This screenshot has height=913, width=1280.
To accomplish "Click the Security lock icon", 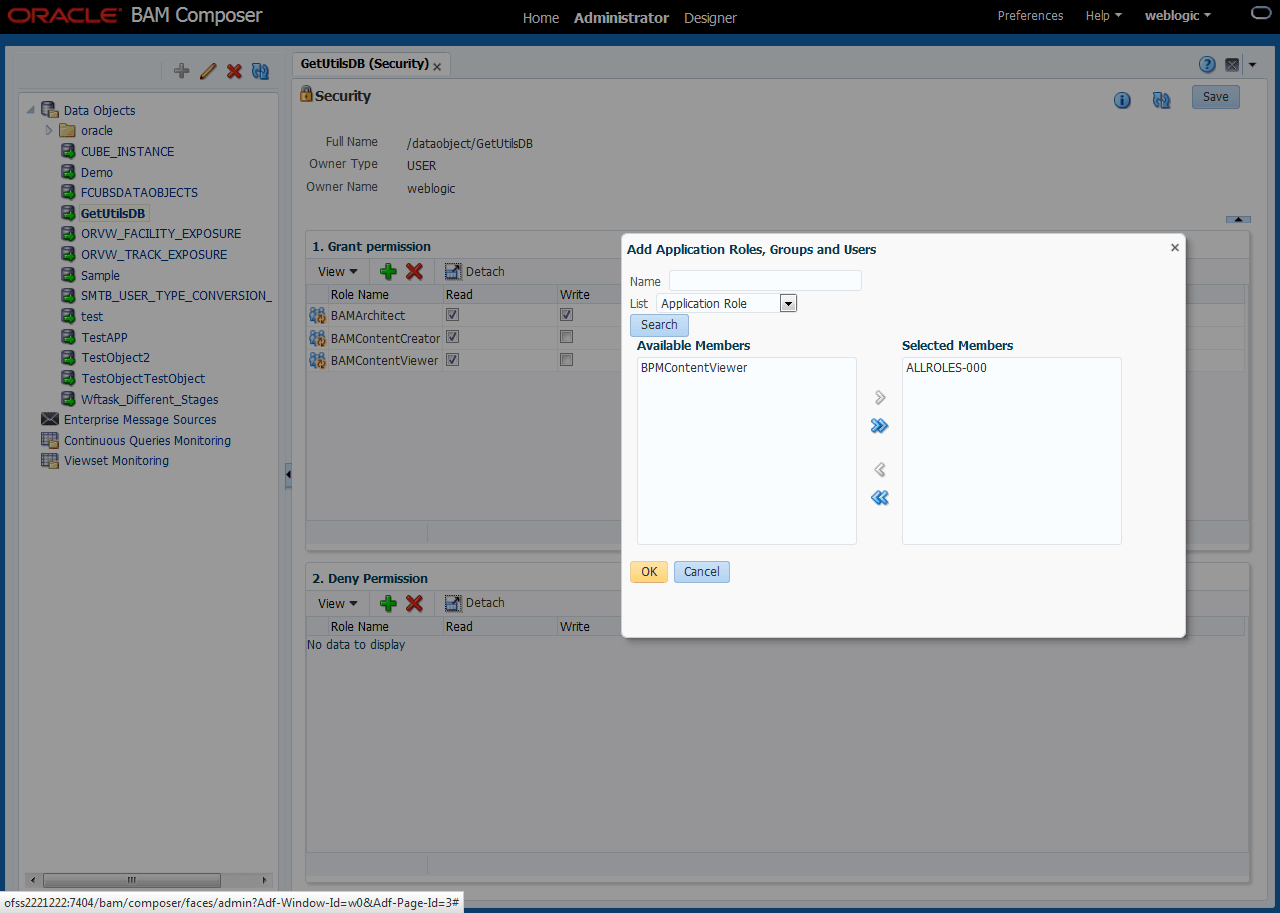I will (x=306, y=94).
